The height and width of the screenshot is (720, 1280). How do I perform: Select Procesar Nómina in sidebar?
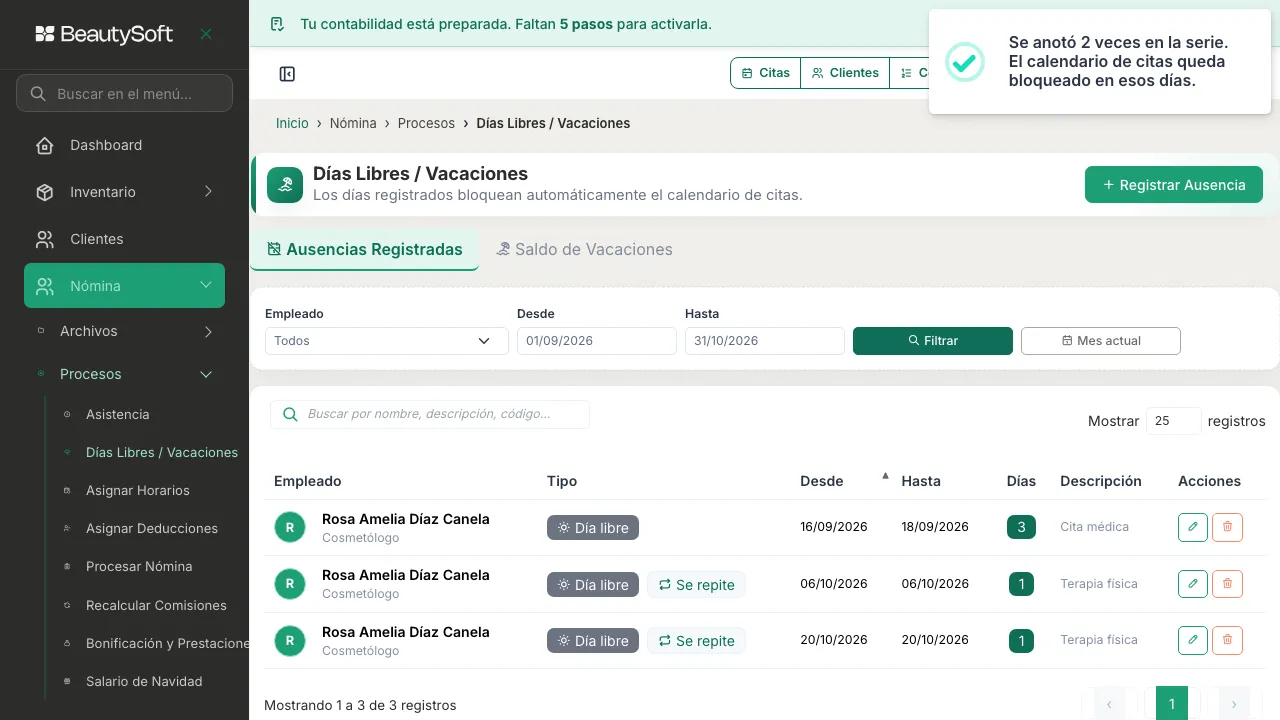(139, 566)
